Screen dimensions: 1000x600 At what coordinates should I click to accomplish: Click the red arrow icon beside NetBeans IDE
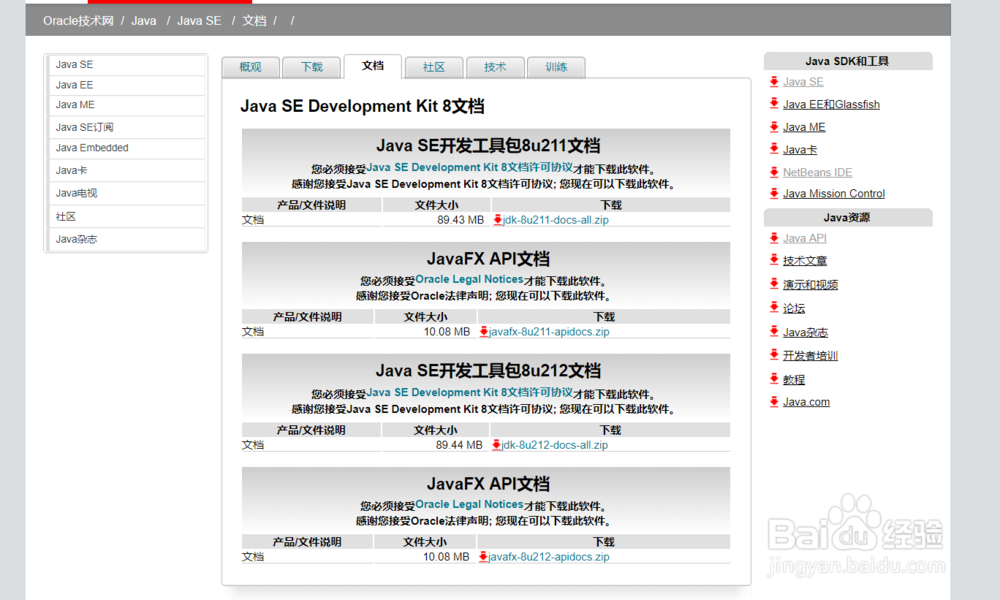774,172
